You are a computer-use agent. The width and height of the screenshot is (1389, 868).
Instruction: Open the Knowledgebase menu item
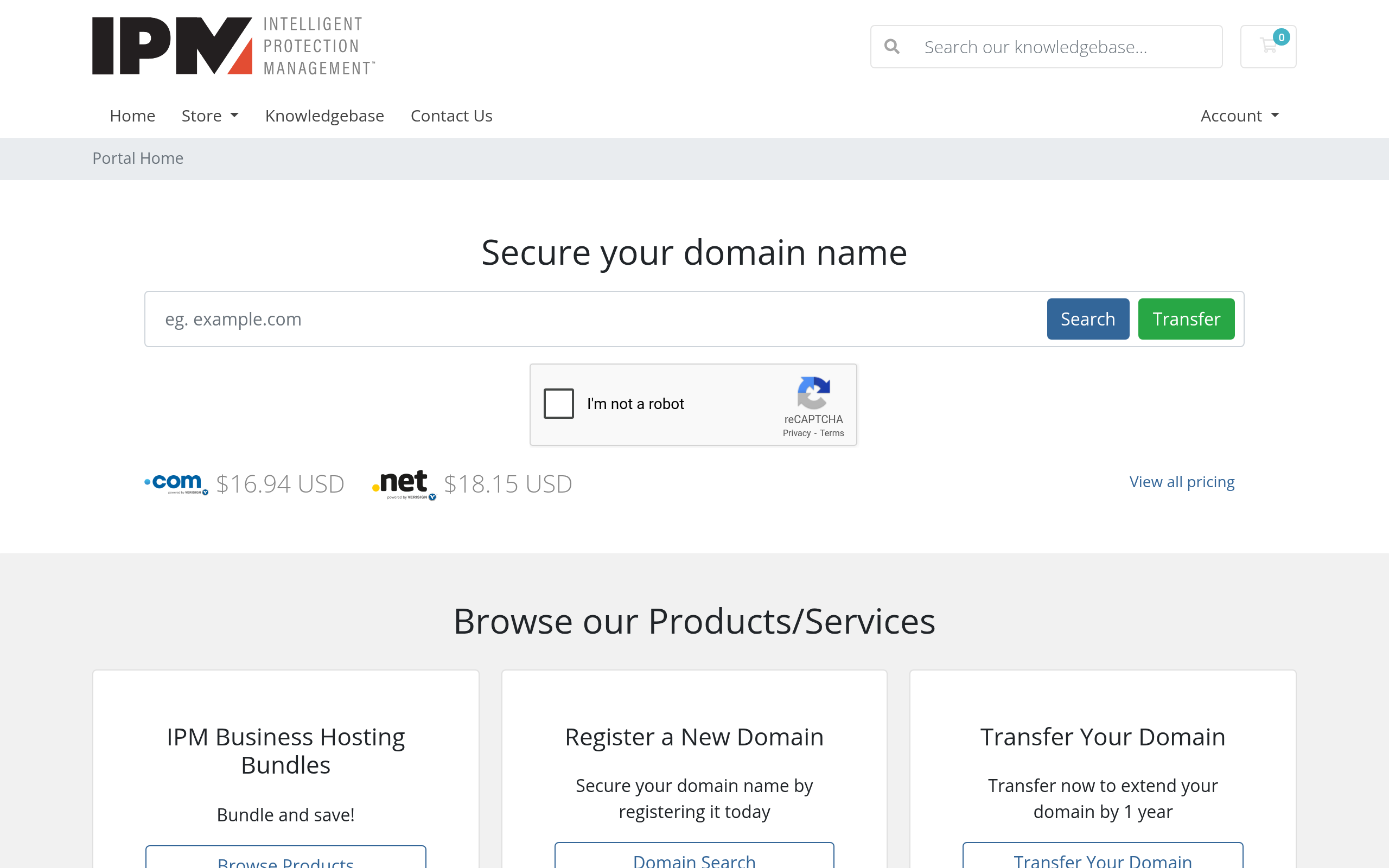coord(324,116)
